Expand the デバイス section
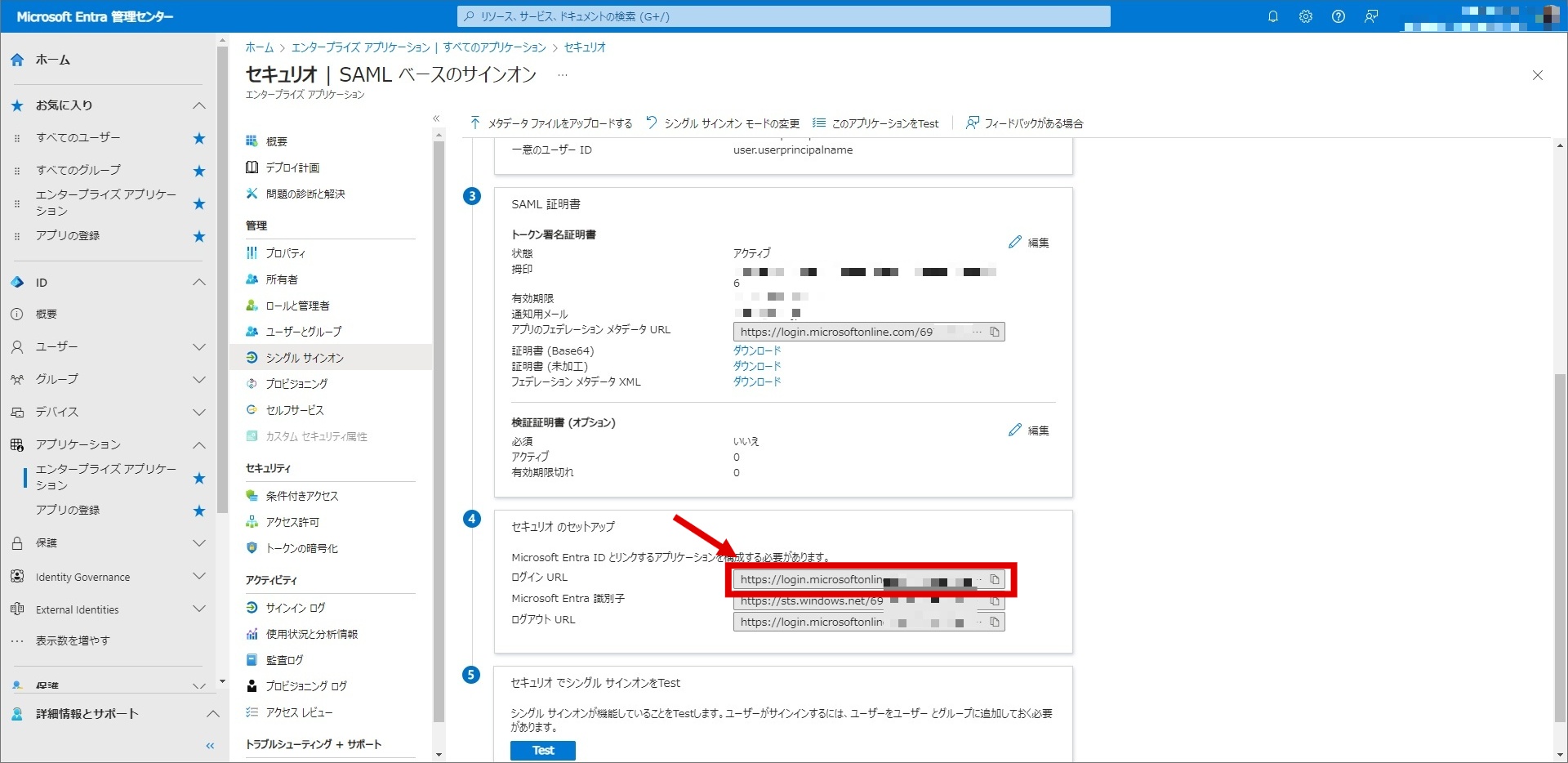Image resolution: width=1568 pixels, height=763 pixels. 198,413
